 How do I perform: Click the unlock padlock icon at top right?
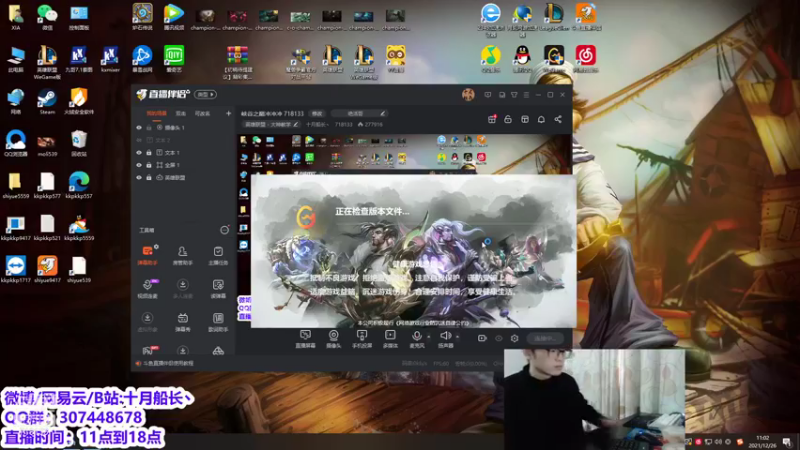coord(508,119)
